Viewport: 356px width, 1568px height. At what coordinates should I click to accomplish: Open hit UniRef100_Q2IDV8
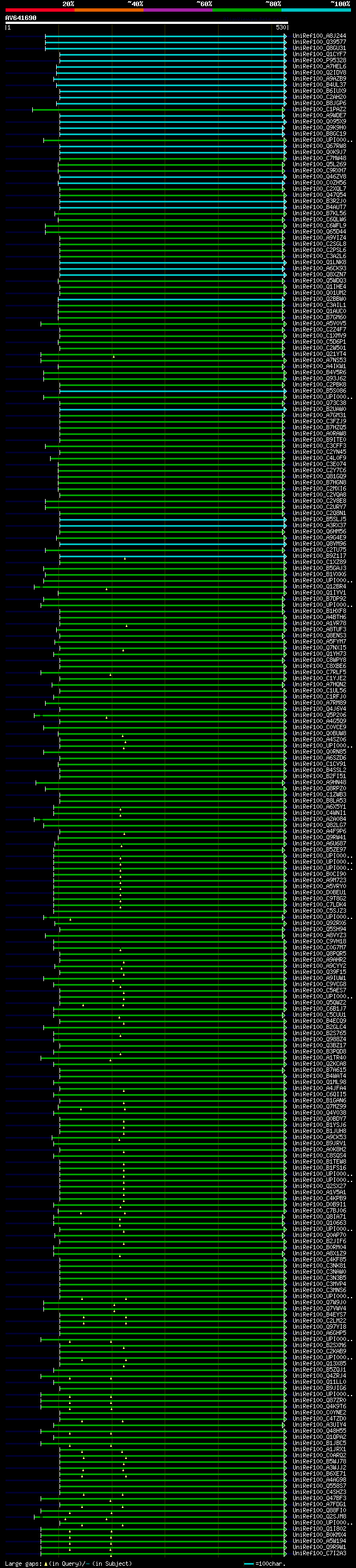tap(319, 72)
